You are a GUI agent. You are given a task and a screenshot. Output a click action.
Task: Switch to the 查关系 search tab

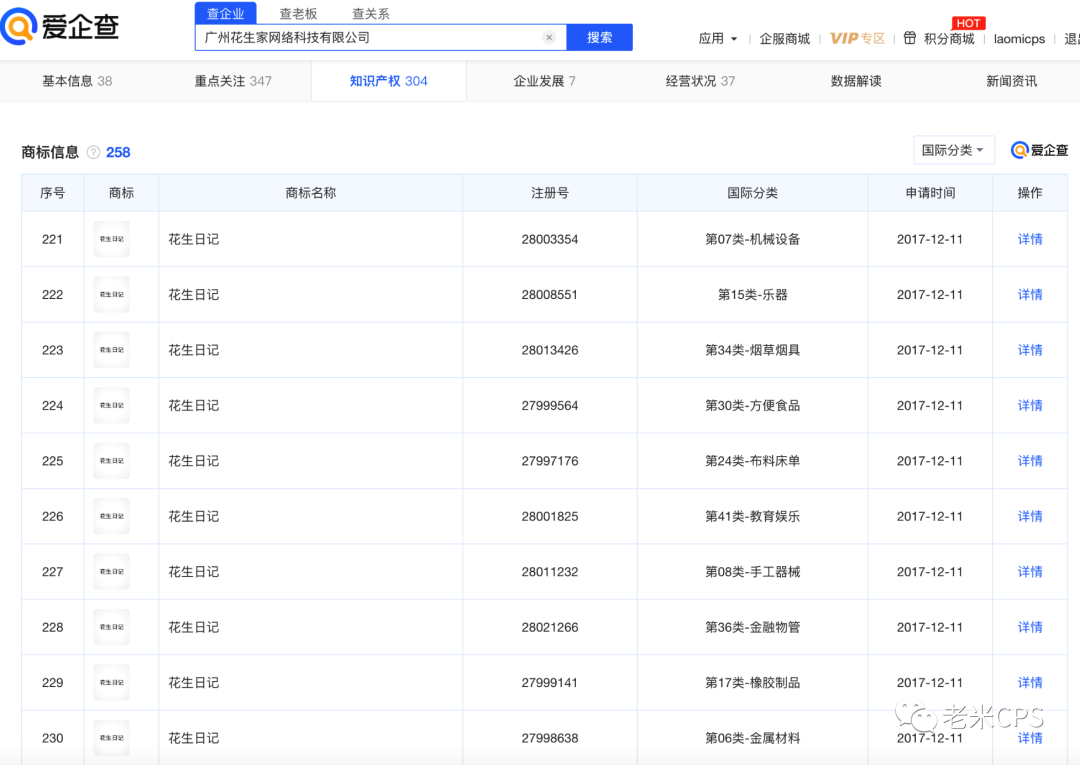(x=371, y=14)
